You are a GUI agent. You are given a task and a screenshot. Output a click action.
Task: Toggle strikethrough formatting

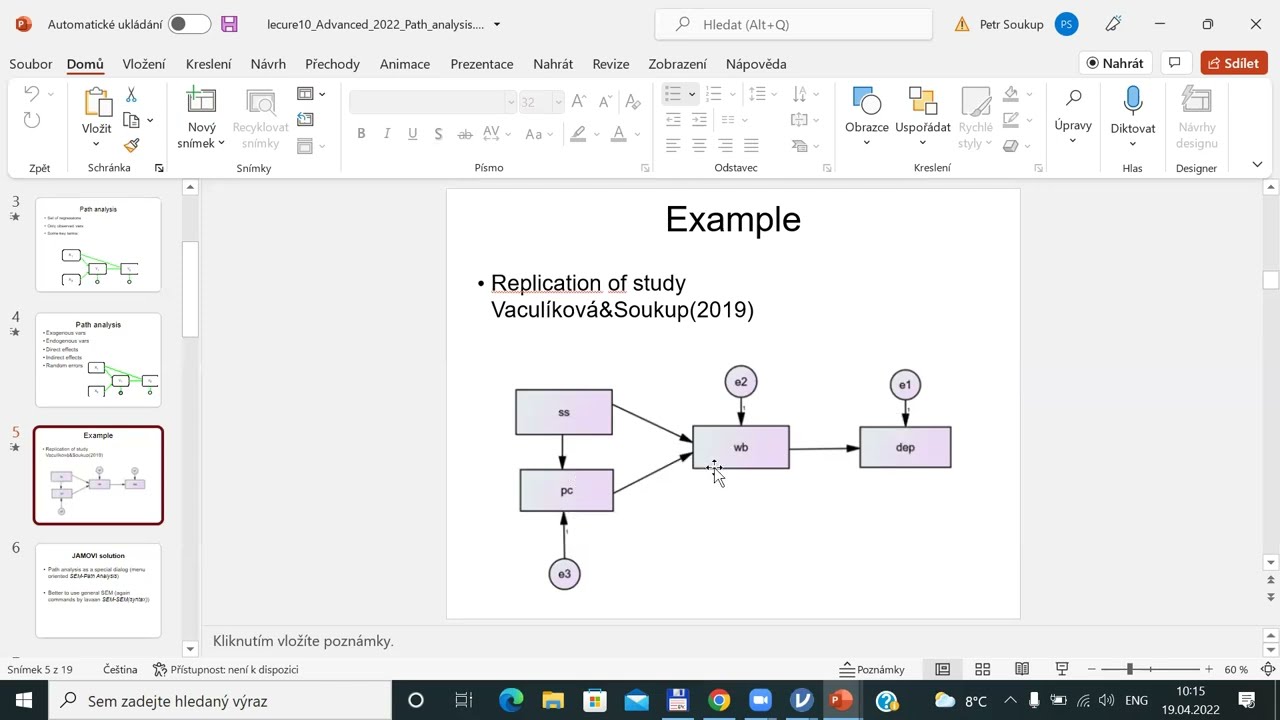(464, 133)
